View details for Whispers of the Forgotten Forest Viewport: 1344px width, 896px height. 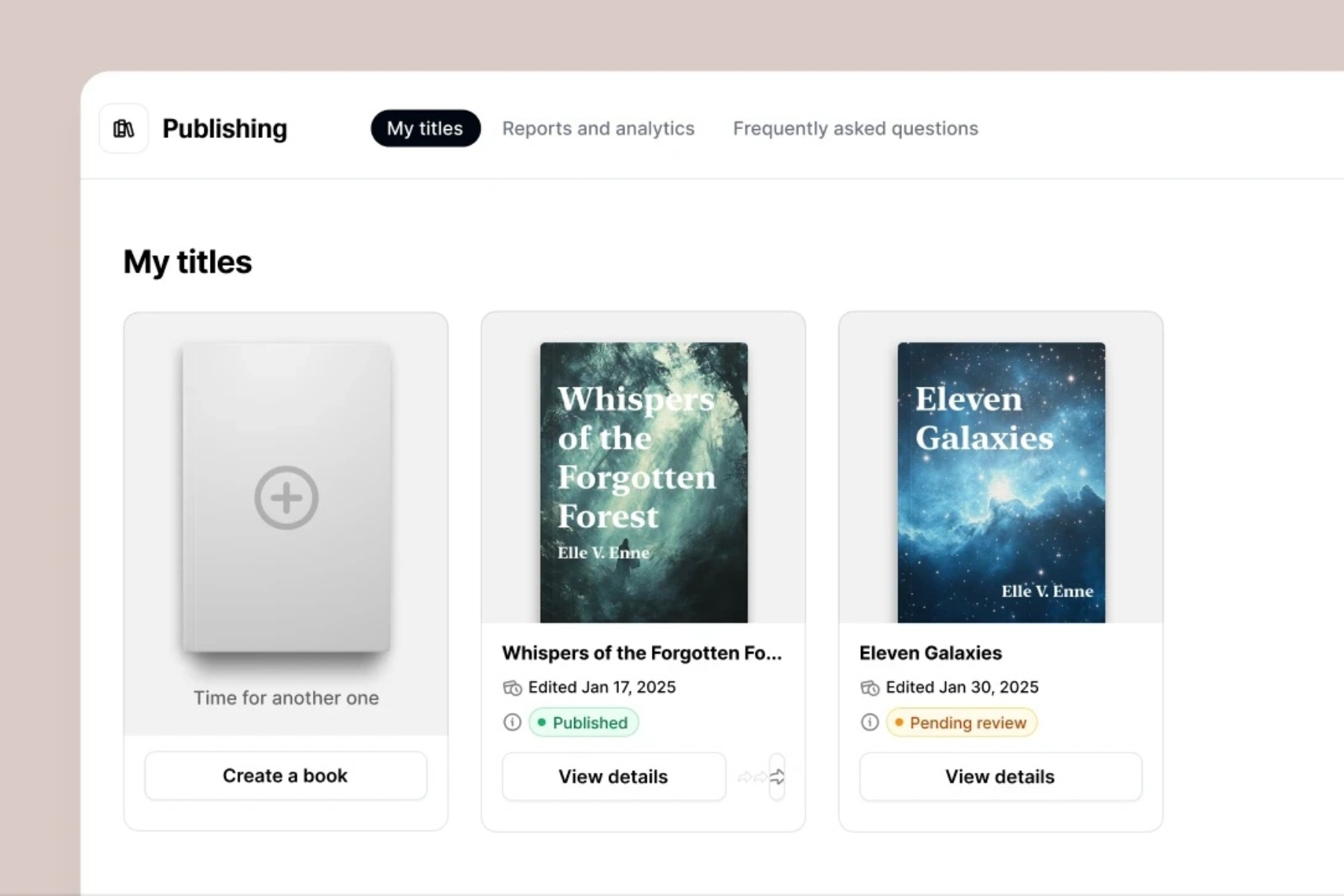tap(613, 777)
